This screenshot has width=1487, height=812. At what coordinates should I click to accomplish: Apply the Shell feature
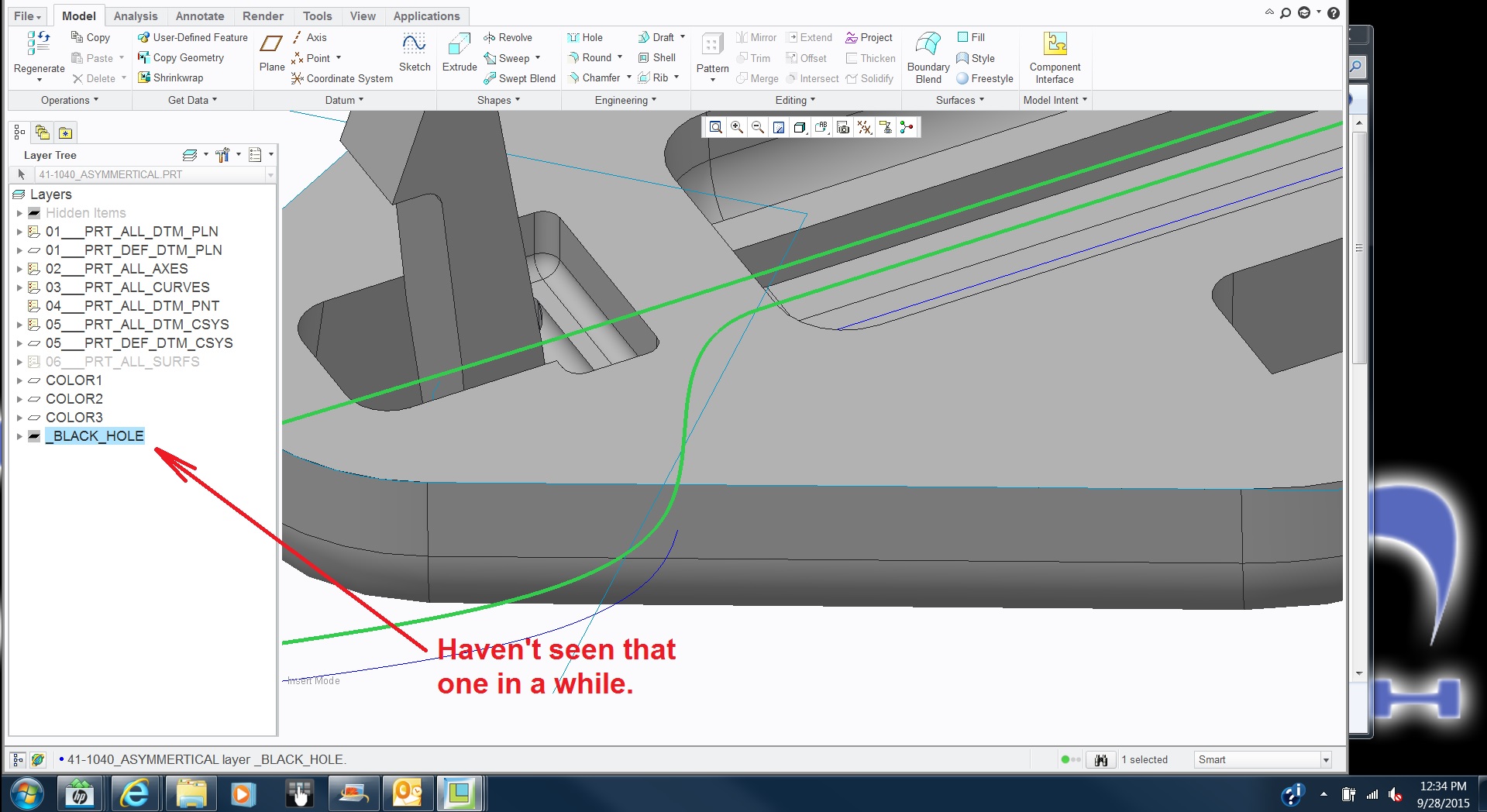(x=657, y=57)
